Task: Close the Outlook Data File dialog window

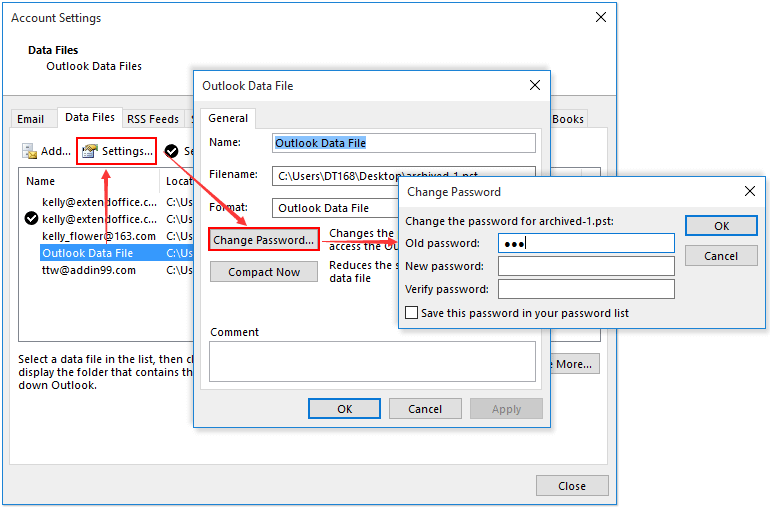Action: click(535, 85)
